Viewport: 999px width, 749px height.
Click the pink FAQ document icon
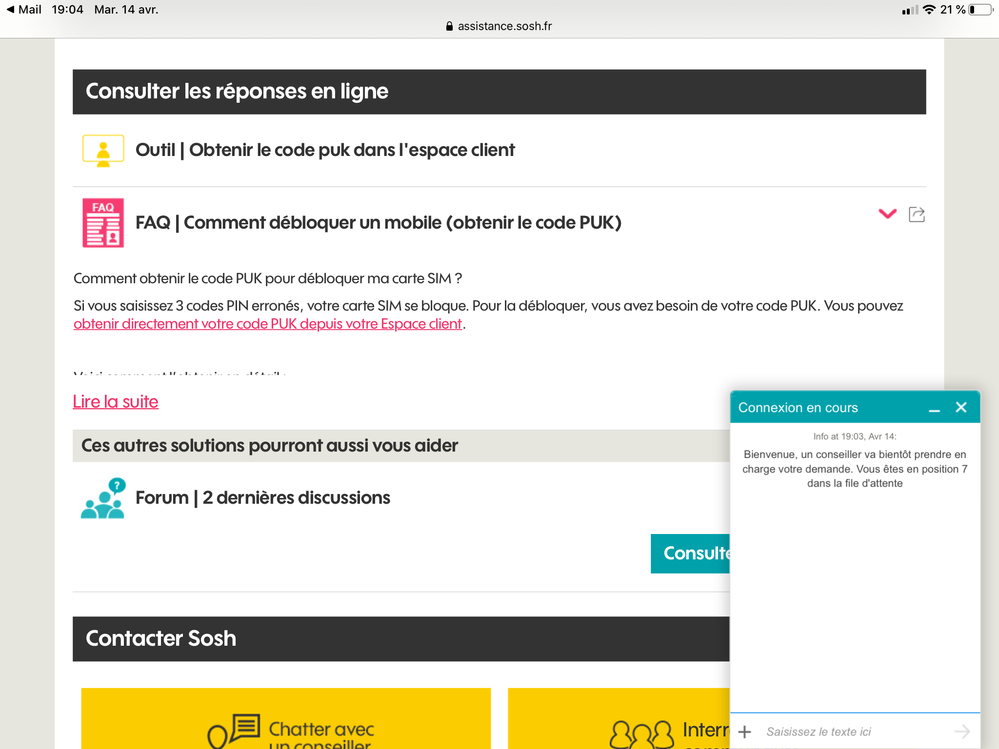pyautogui.click(x=103, y=222)
